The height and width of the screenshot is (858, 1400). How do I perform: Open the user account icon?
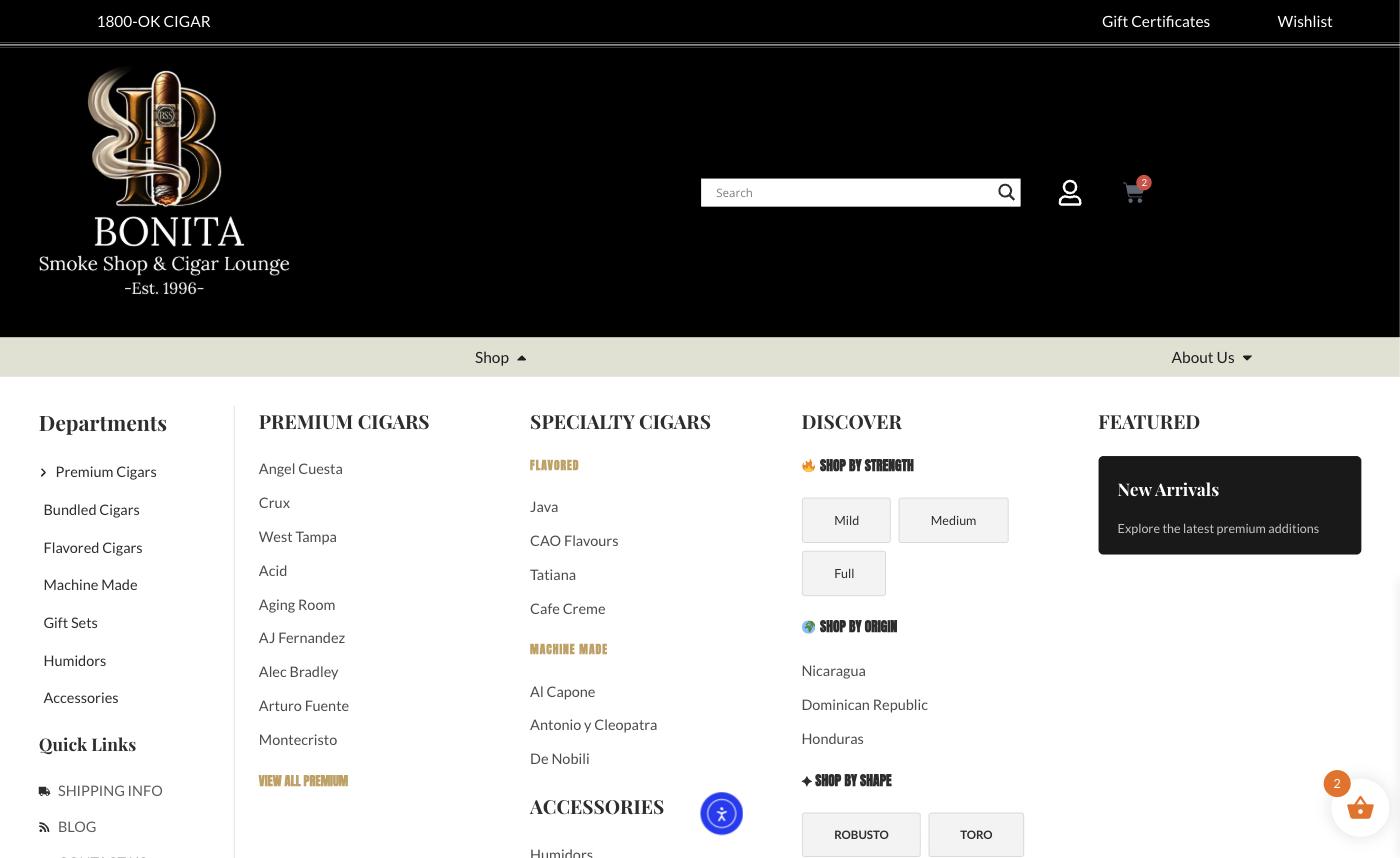(1070, 193)
